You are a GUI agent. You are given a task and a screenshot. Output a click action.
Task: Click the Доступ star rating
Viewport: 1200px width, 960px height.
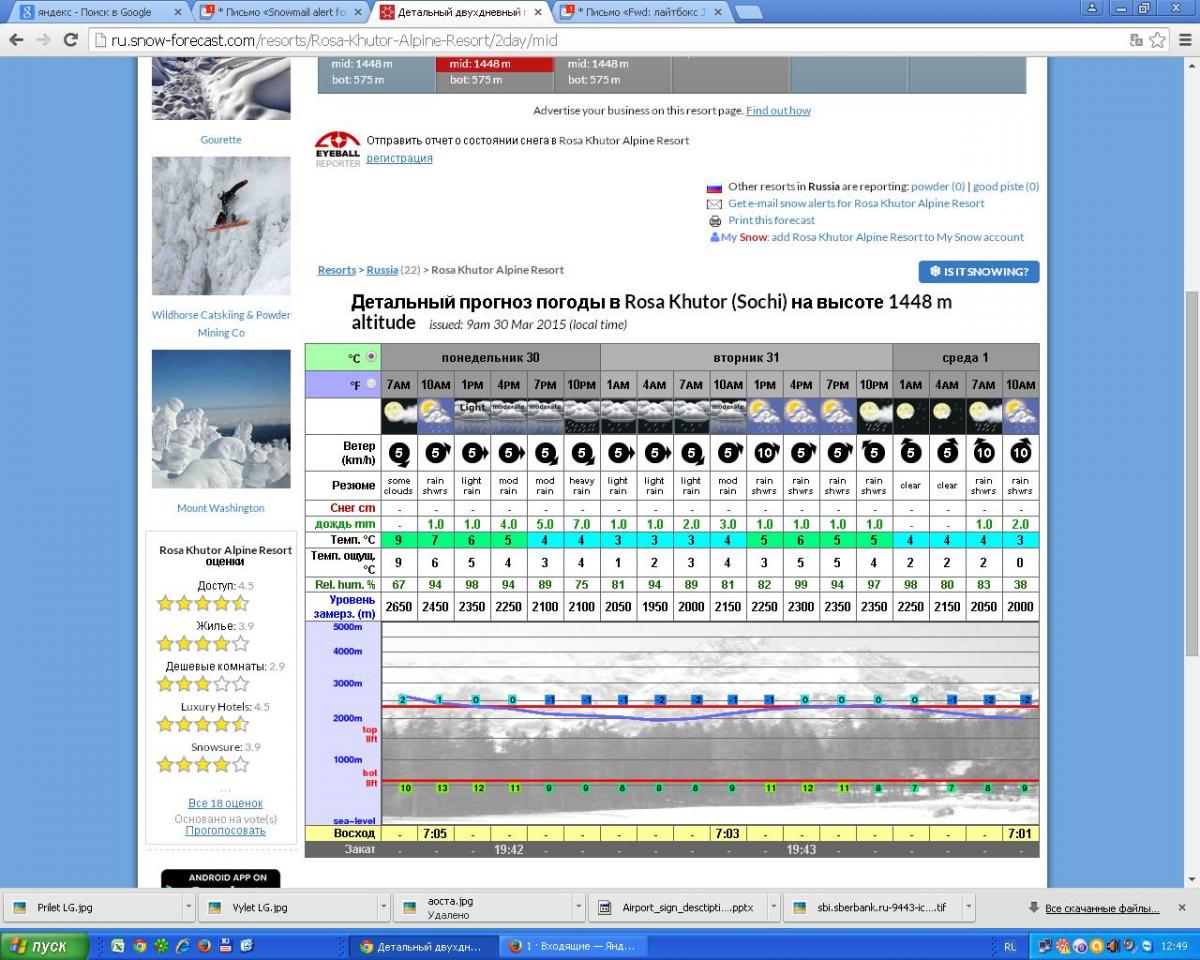pyautogui.click(x=203, y=603)
